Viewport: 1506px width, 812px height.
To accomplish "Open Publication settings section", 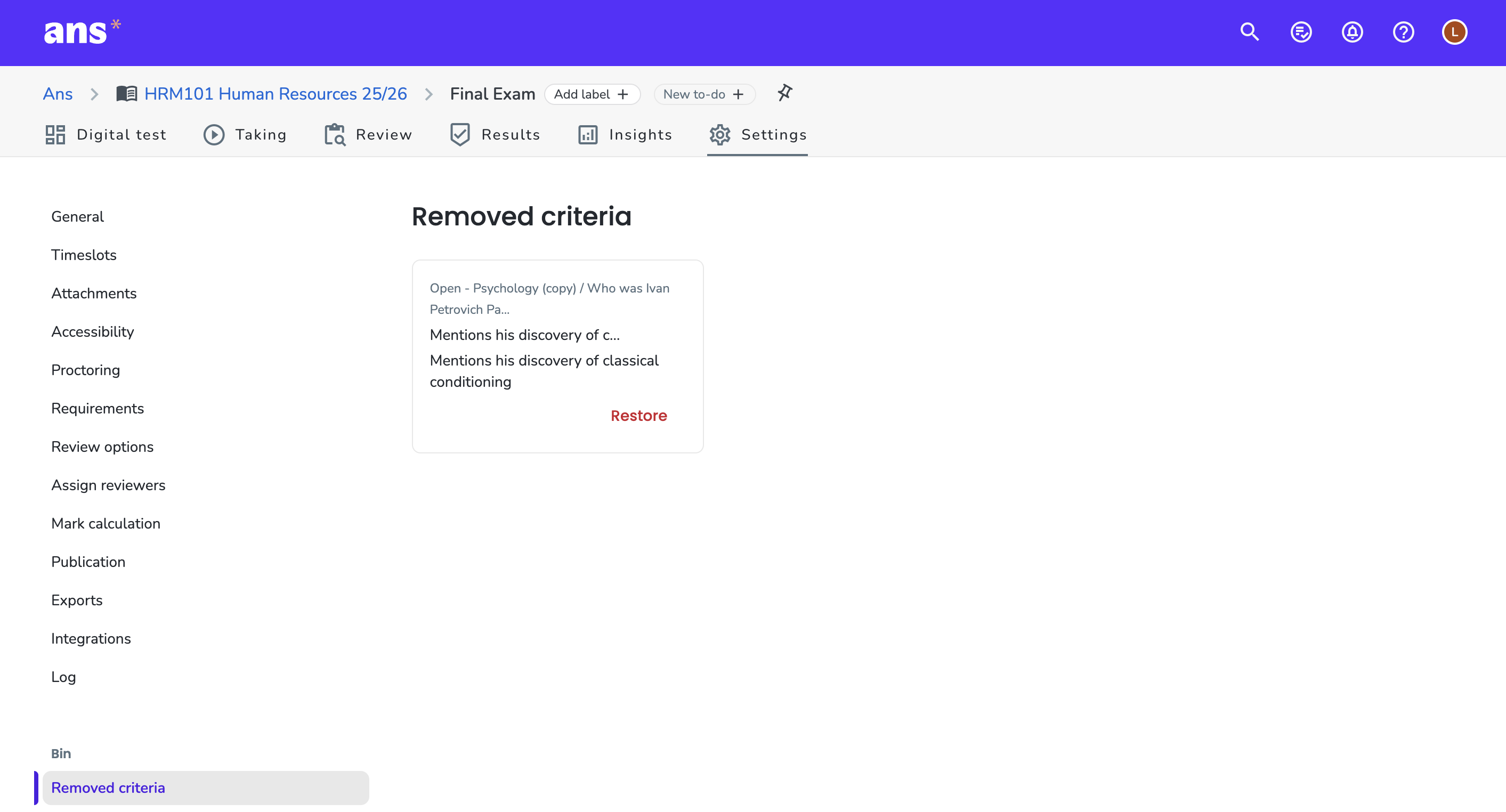I will coord(88,562).
